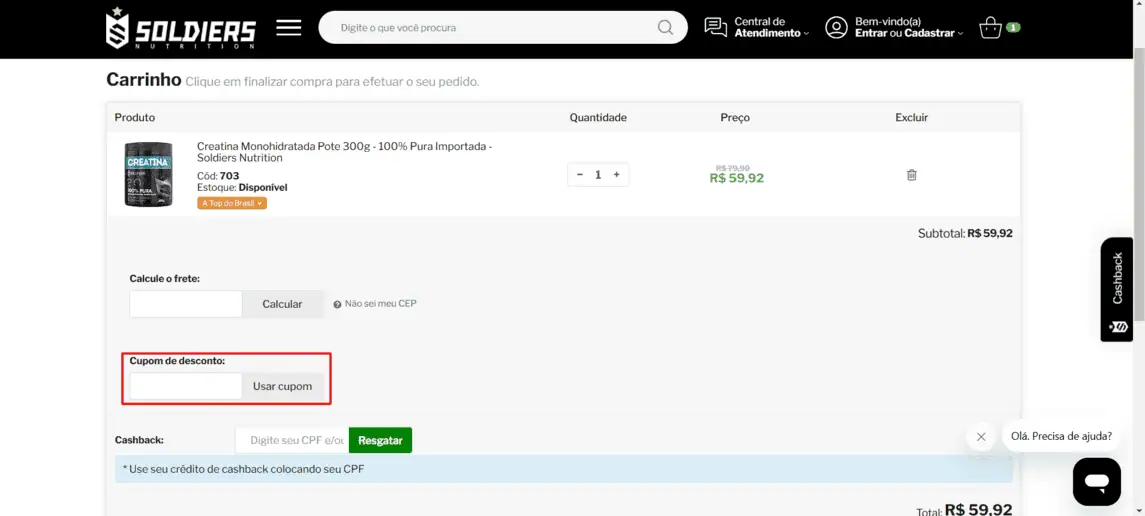Image resolution: width=1145 pixels, height=516 pixels.
Task: Click the help question mark icon near CEP
Action: pos(337,304)
